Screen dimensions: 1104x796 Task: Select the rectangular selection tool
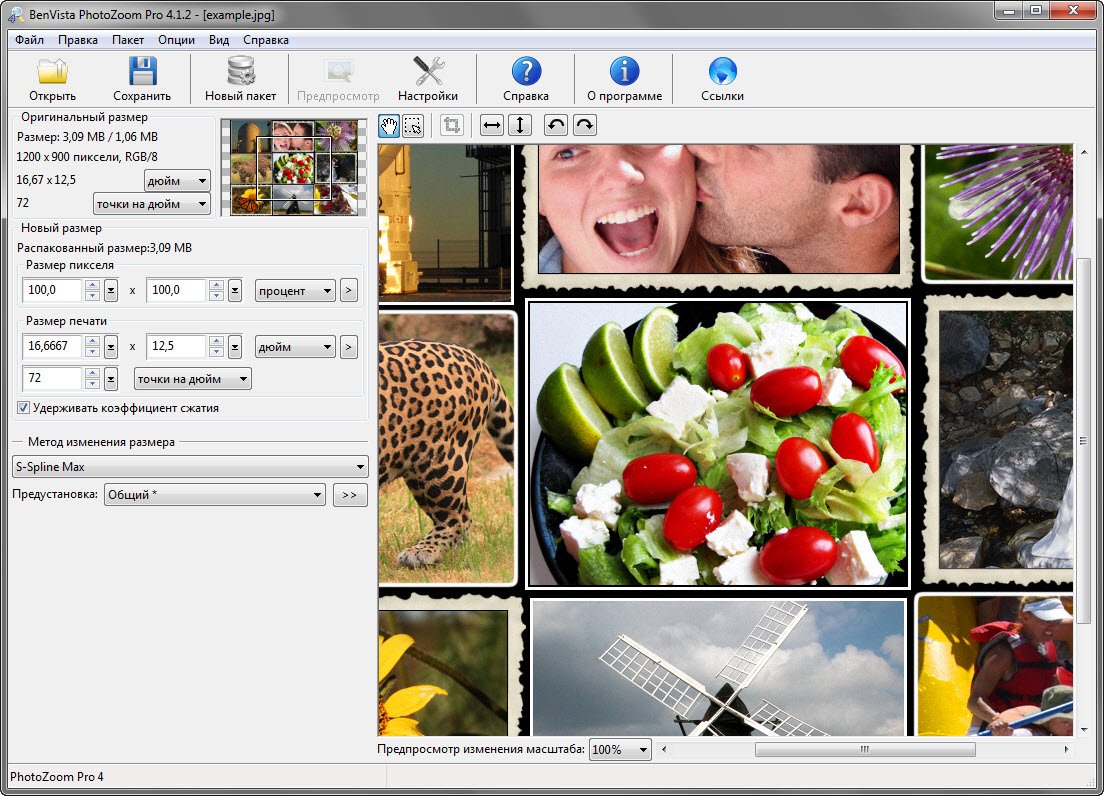click(413, 125)
